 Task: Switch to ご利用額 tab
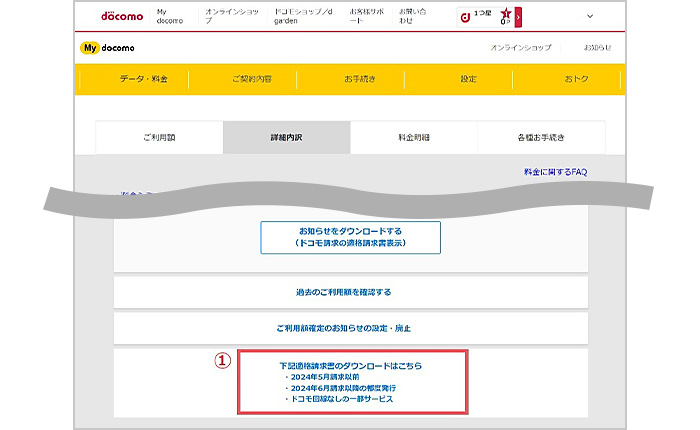click(159, 138)
